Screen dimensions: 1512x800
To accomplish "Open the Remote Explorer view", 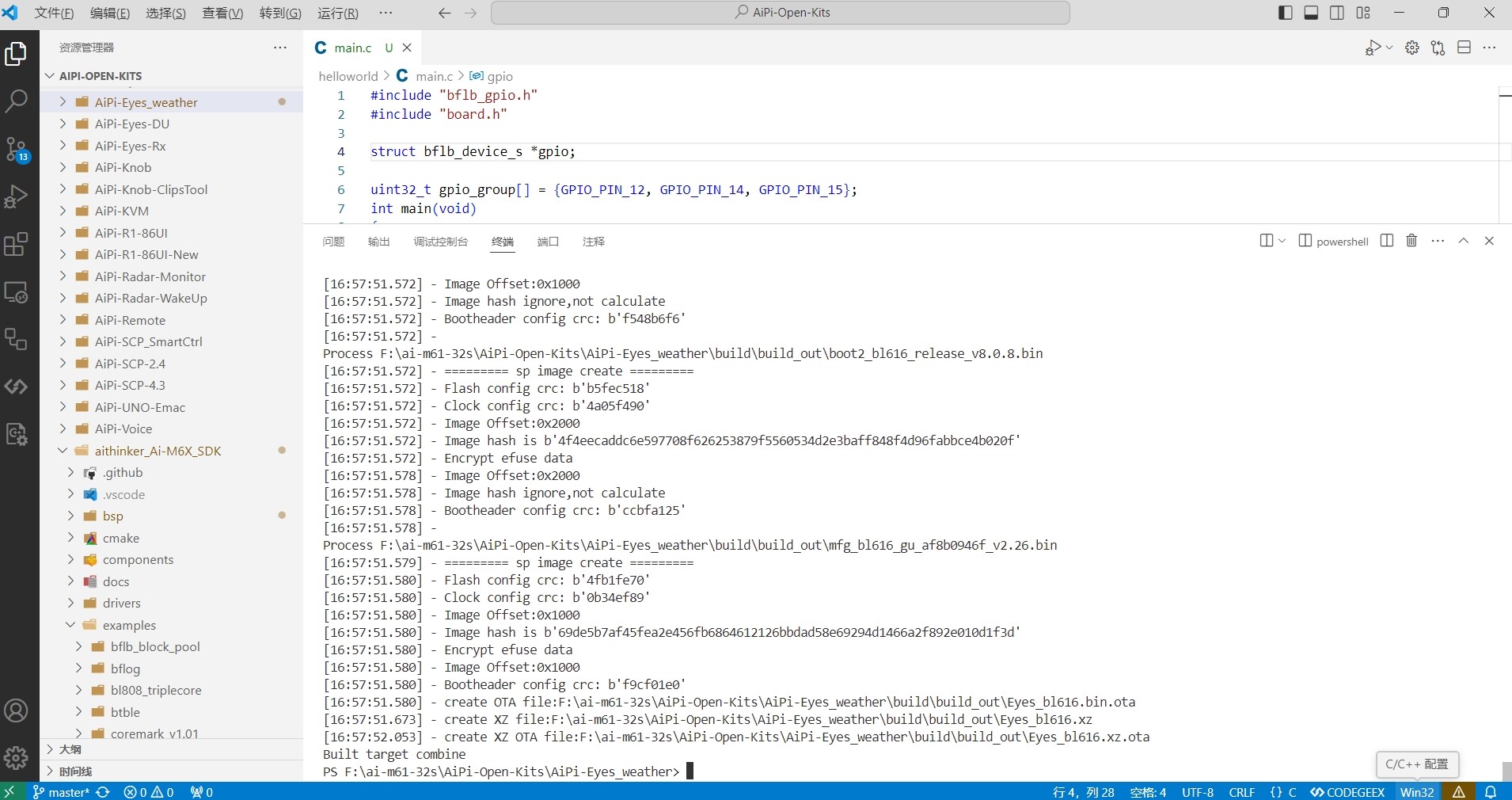I will point(16,291).
